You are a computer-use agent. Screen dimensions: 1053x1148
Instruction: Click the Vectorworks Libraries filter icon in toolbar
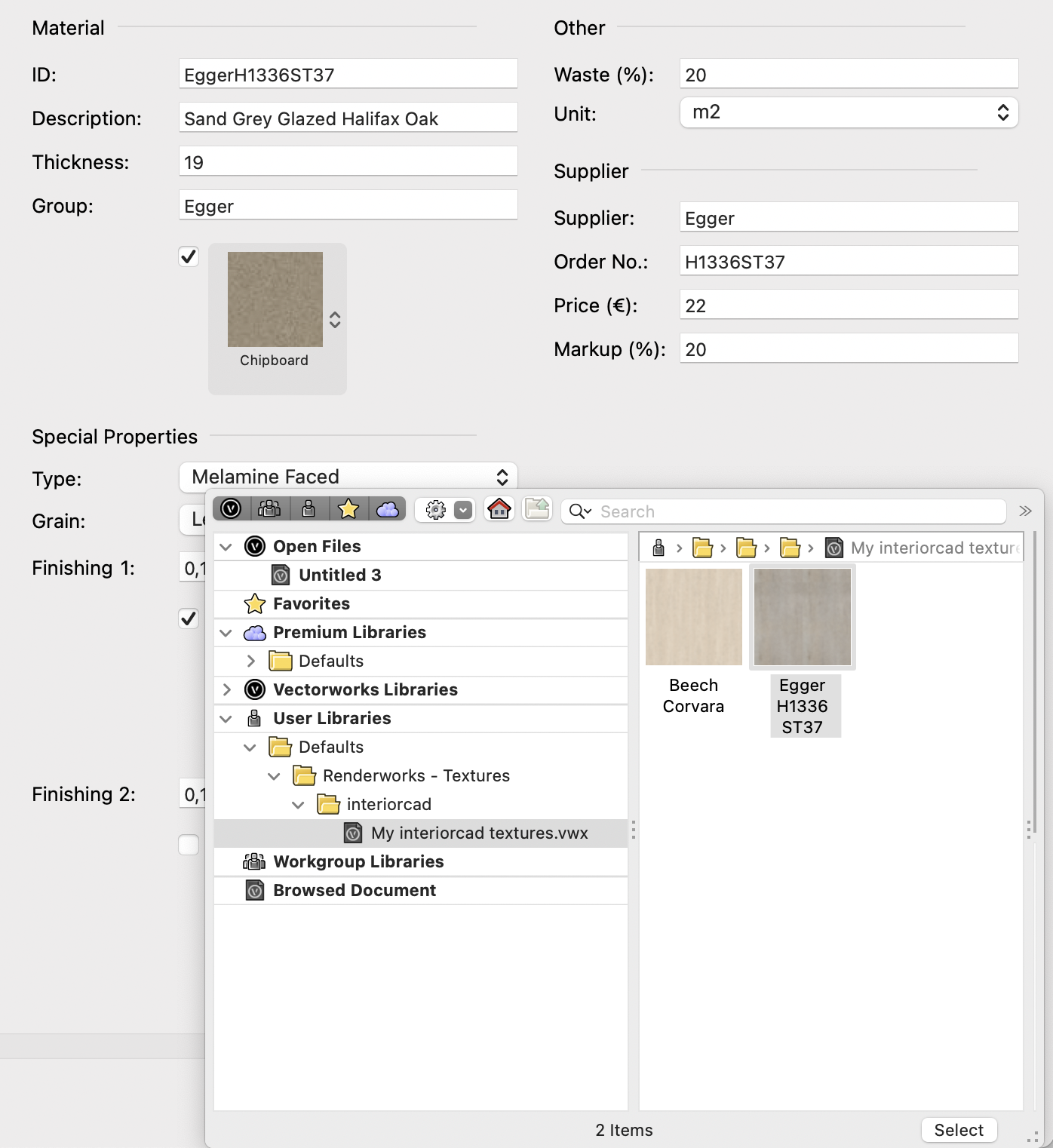click(232, 509)
